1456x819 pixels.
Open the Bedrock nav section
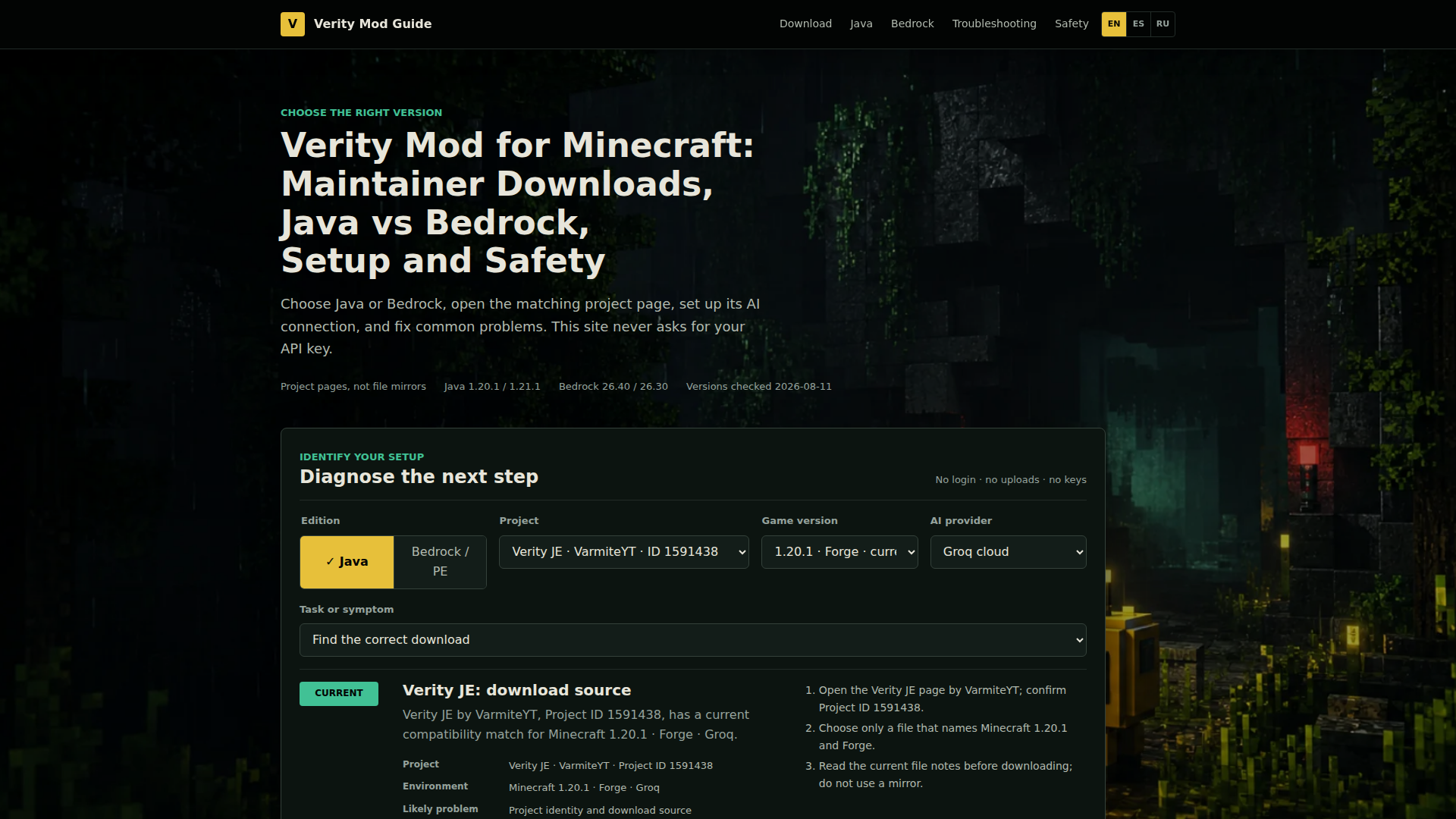click(912, 24)
